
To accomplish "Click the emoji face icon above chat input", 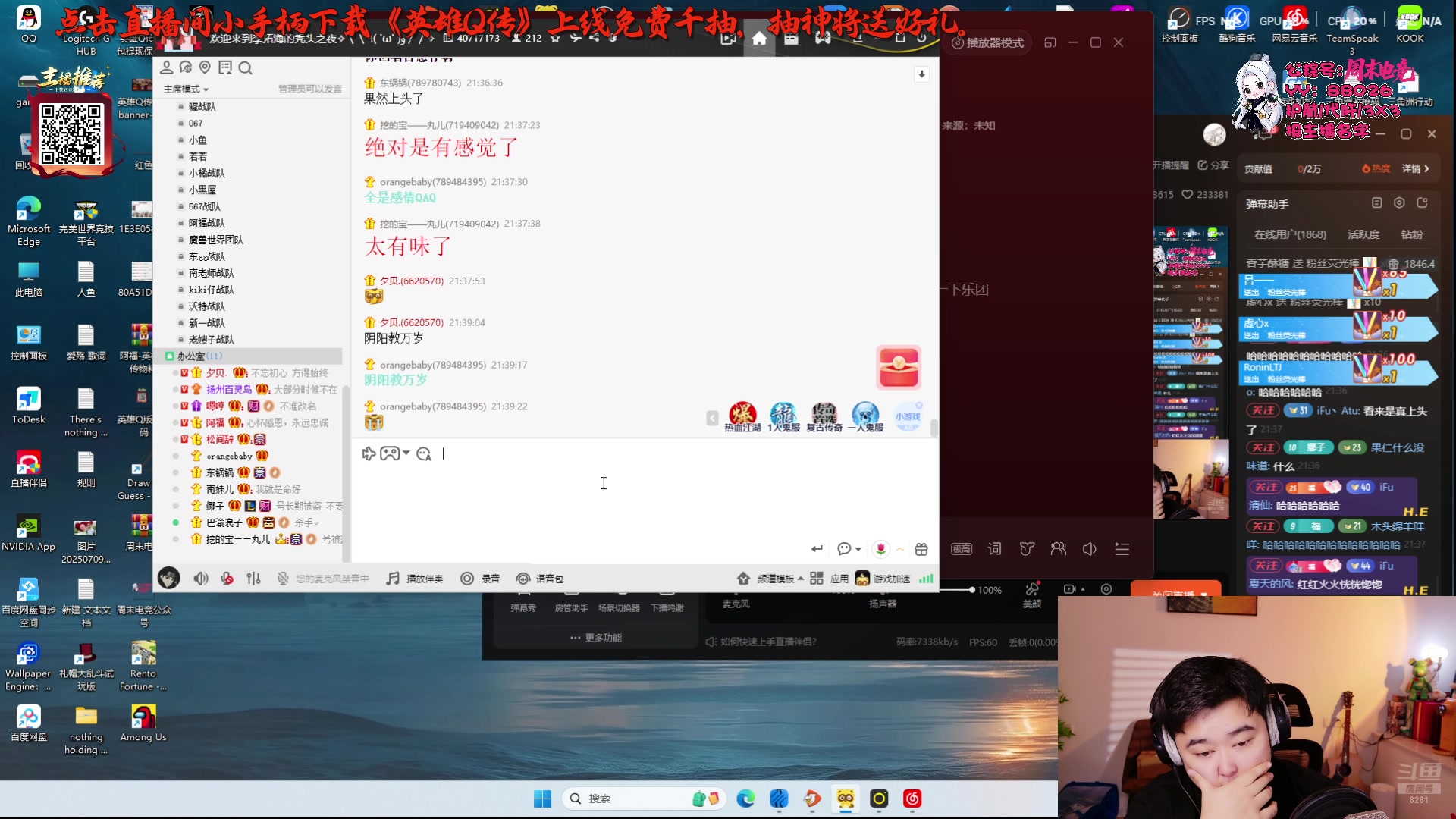I will click(423, 453).
